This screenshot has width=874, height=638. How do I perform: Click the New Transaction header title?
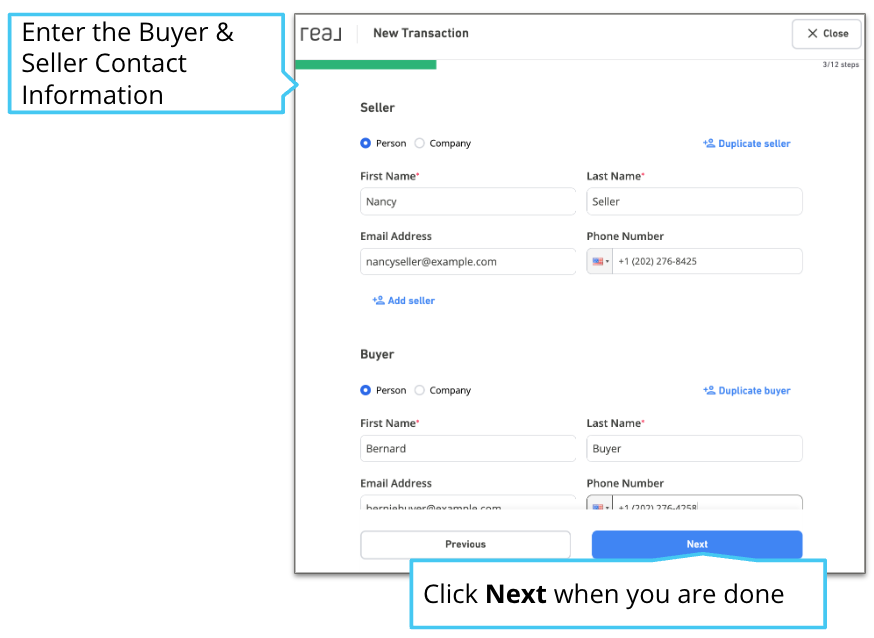[x=420, y=32]
